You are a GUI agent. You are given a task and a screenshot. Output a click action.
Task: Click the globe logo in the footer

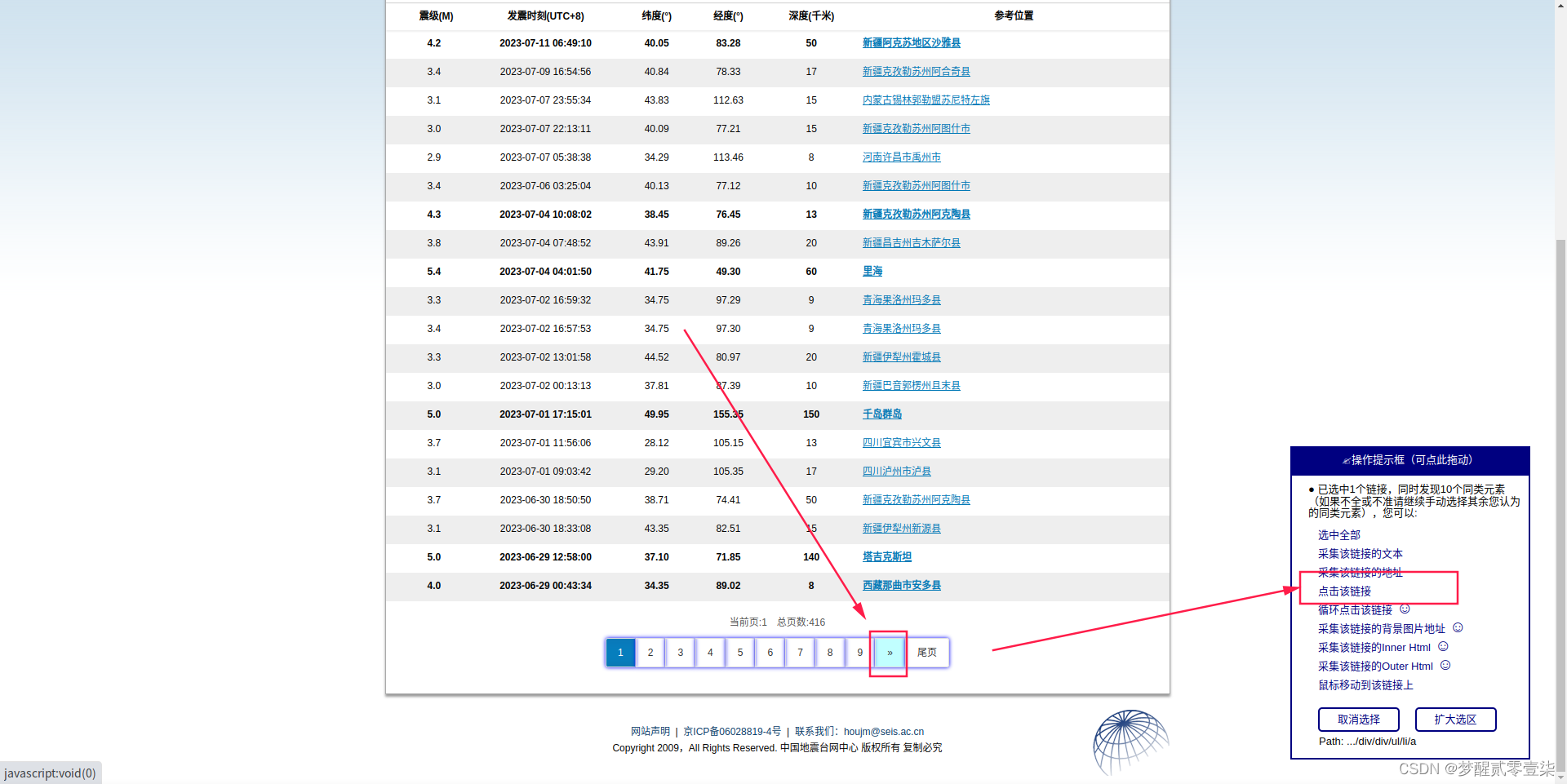pyautogui.click(x=1131, y=742)
